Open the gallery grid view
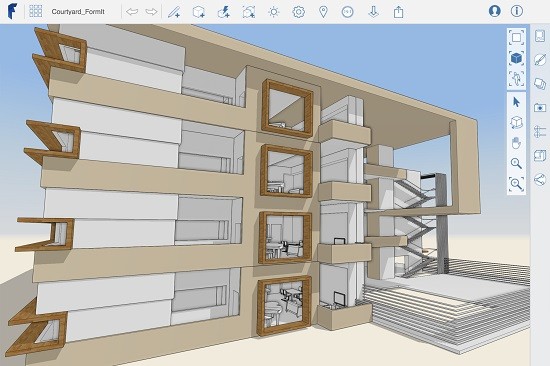The width and height of the screenshot is (550, 366). pyautogui.click(x=36, y=12)
